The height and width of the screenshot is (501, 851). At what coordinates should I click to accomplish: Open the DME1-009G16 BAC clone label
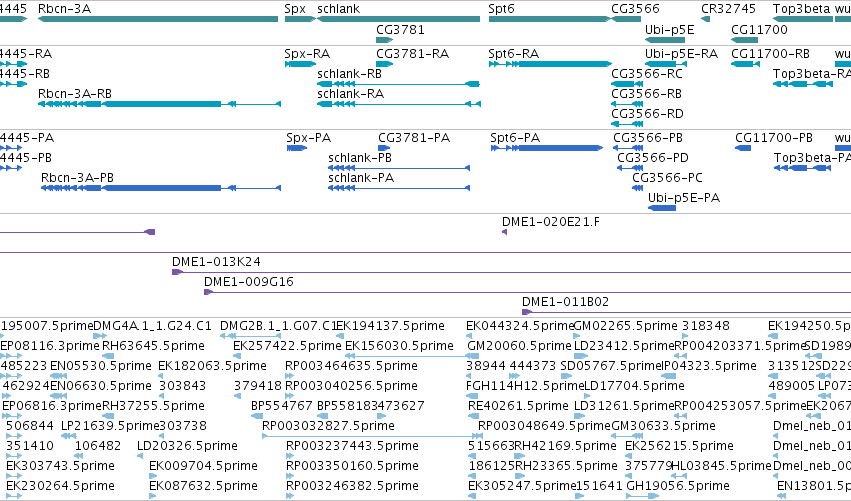249,282
